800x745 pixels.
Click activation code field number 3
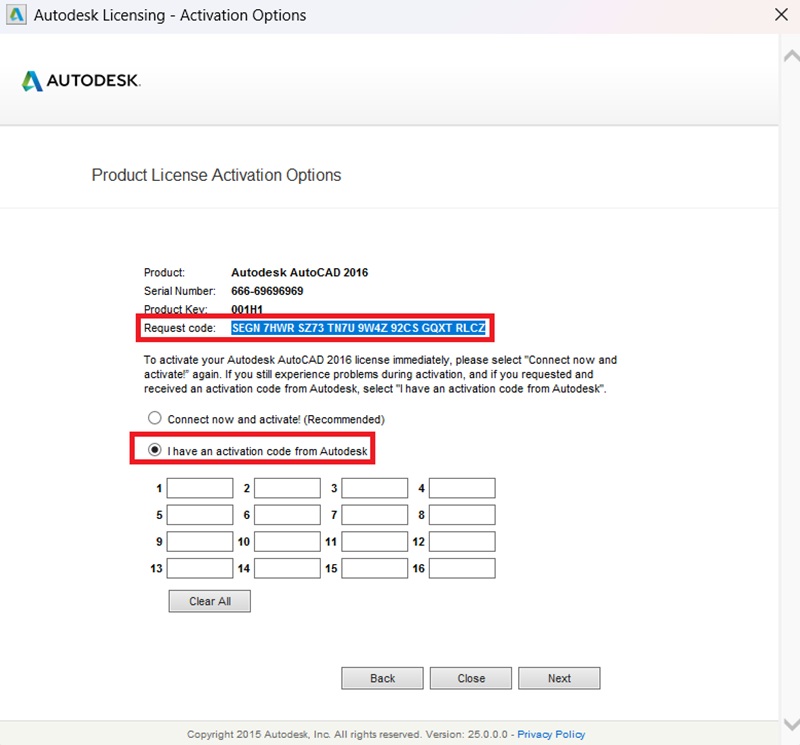[375, 489]
